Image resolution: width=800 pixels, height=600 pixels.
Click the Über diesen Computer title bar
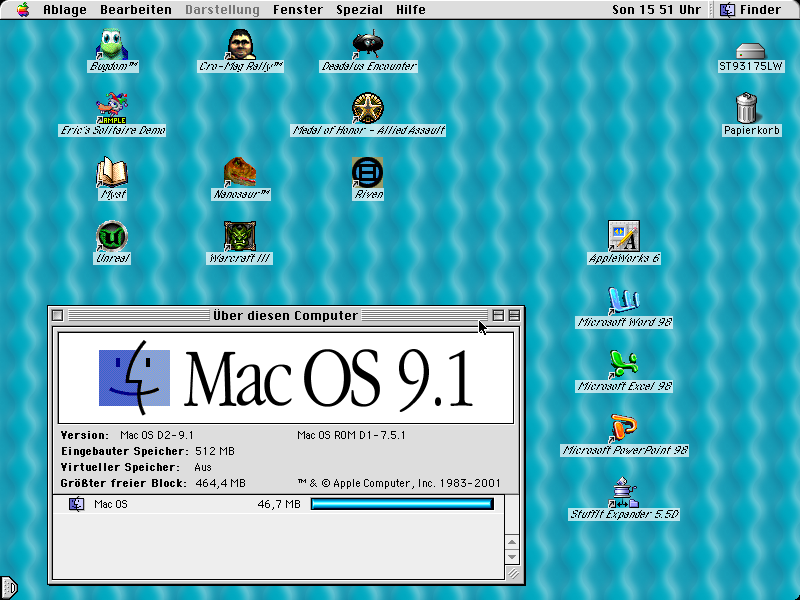pyautogui.click(x=286, y=315)
